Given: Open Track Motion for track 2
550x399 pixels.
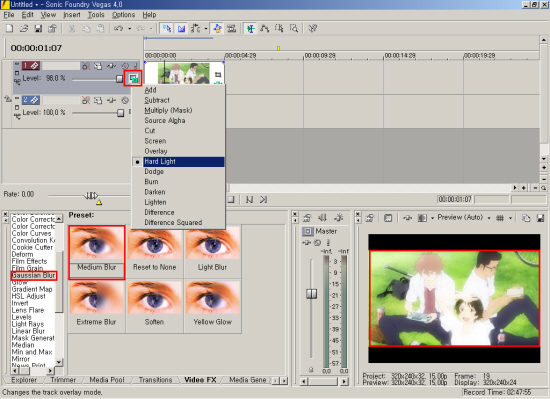Looking at the screenshot, I should point(98,101).
